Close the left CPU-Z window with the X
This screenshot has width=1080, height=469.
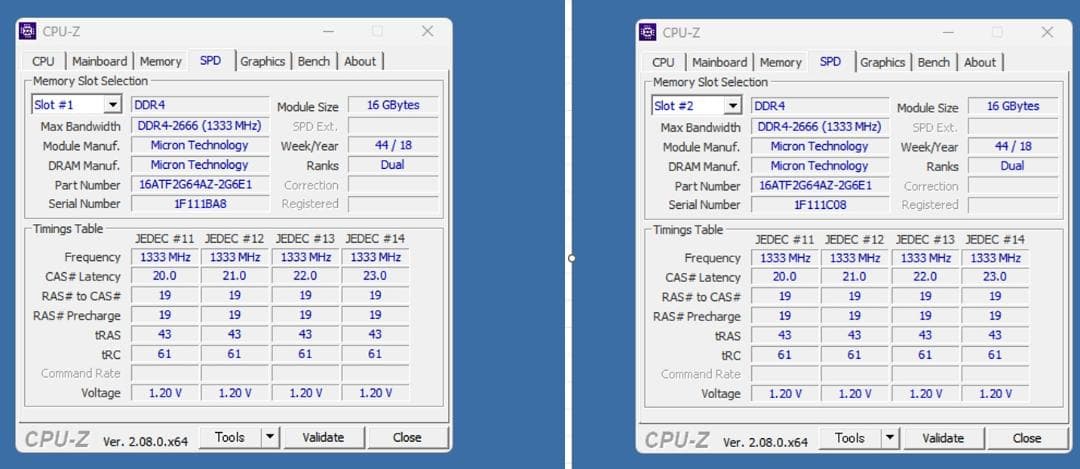pyautogui.click(x=428, y=31)
